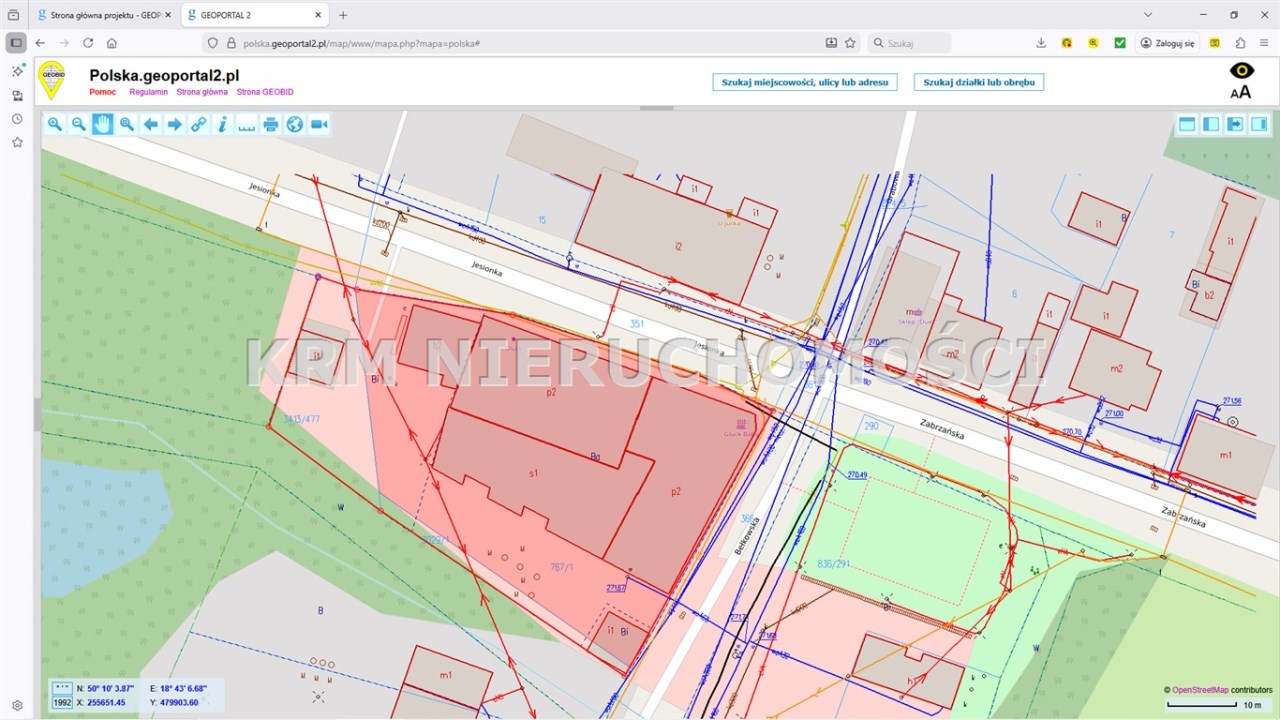Click the video camera tool icon
The image size is (1280, 720).
point(319,124)
